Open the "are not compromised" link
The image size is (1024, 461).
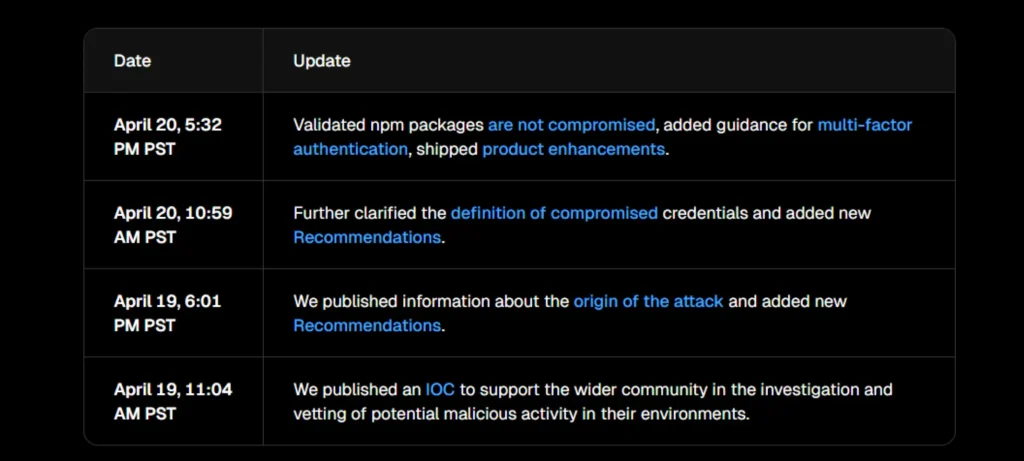(571, 125)
